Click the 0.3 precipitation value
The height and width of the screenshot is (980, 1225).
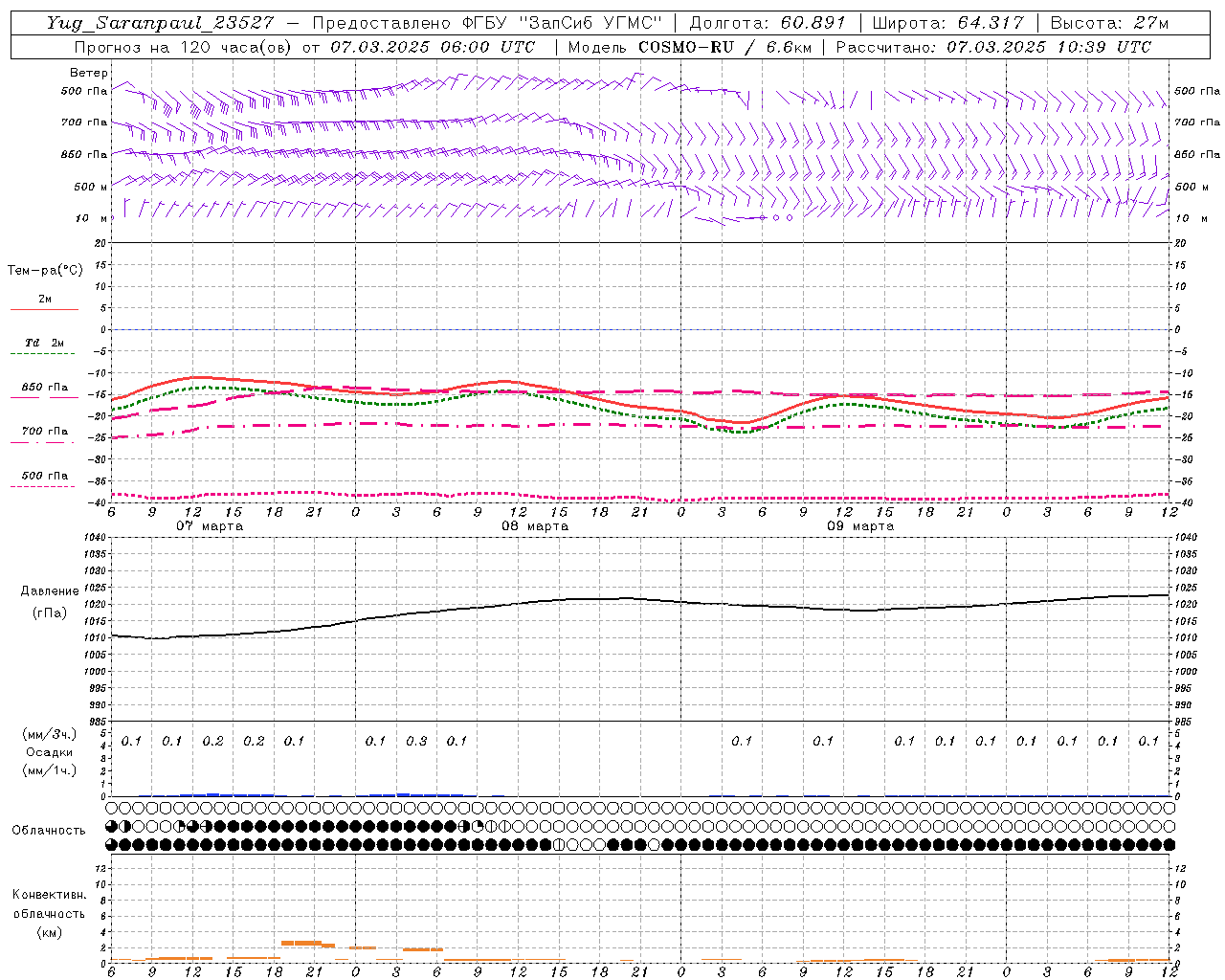pos(416,741)
